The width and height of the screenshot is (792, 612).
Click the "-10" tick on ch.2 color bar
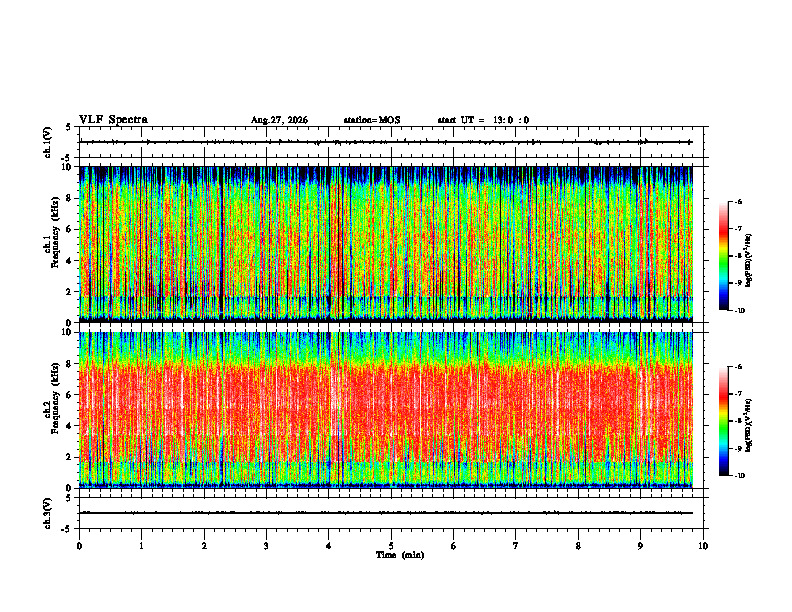click(739, 476)
